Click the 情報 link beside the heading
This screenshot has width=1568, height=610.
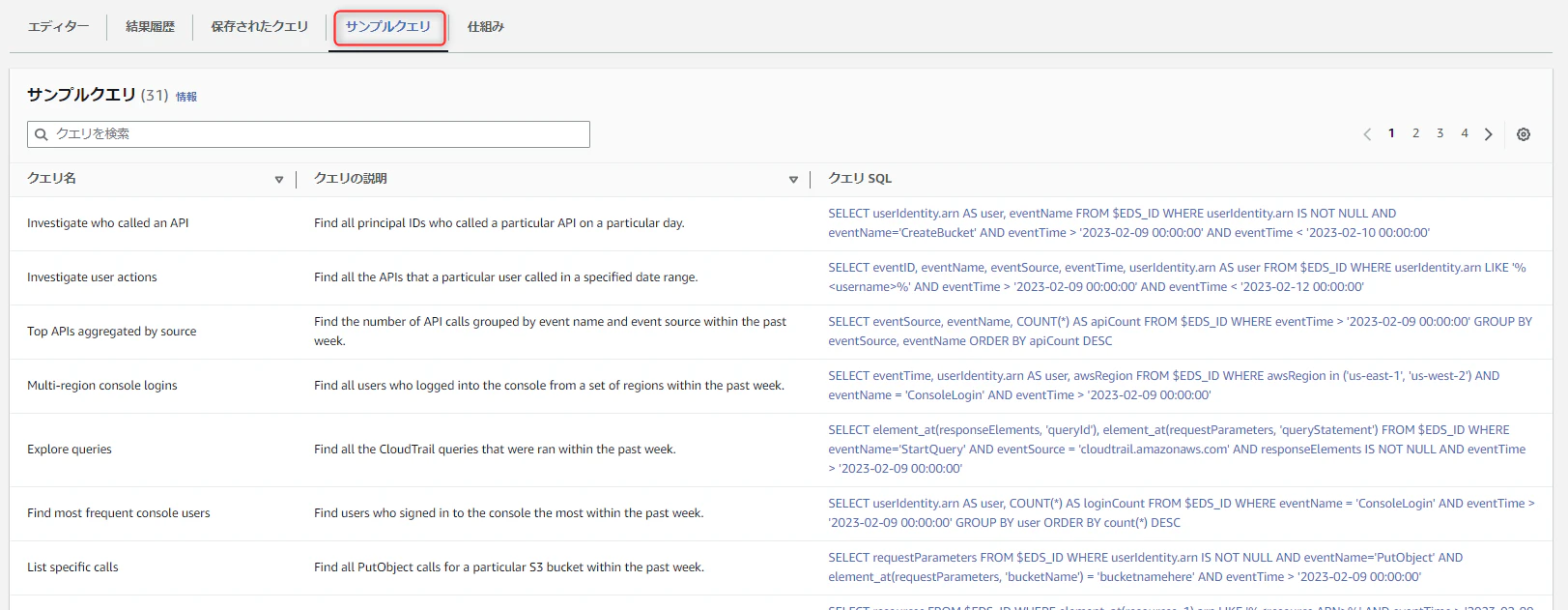(186, 97)
